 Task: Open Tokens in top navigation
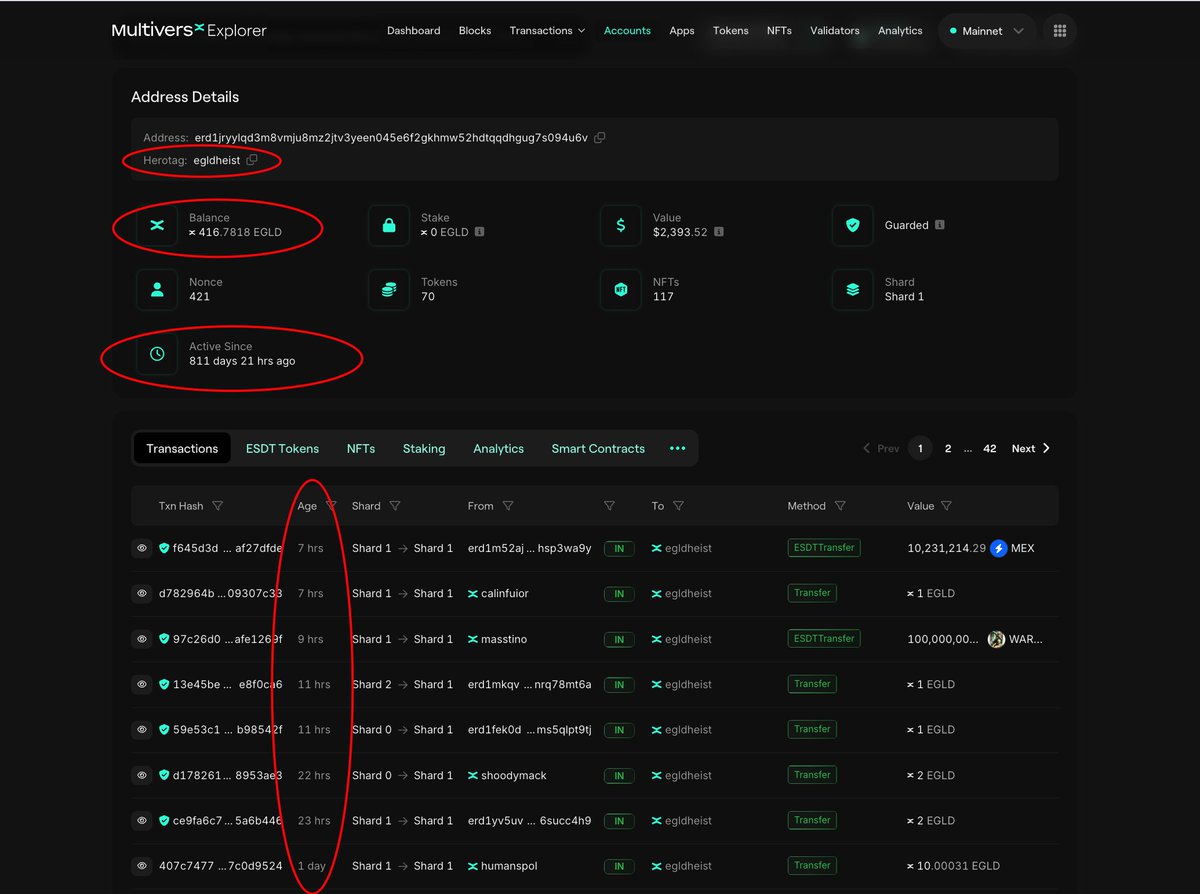click(731, 31)
